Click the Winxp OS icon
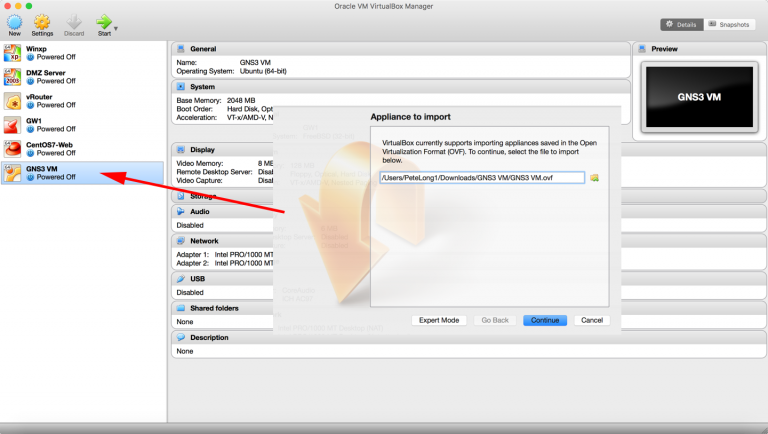Image resolution: width=768 pixels, height=434 pixels. tap(12, 53)
